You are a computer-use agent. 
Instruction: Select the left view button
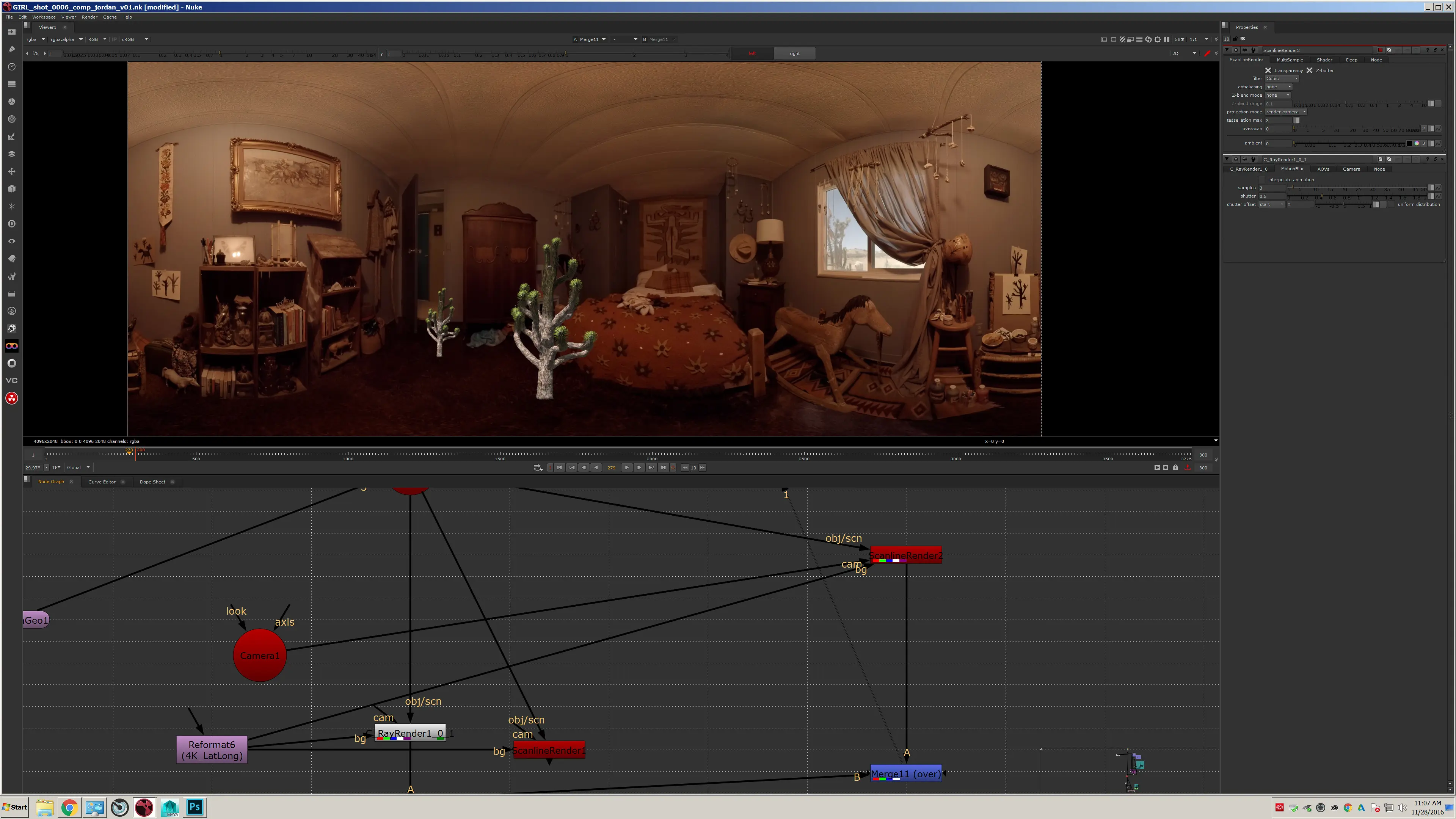[752, 53]
